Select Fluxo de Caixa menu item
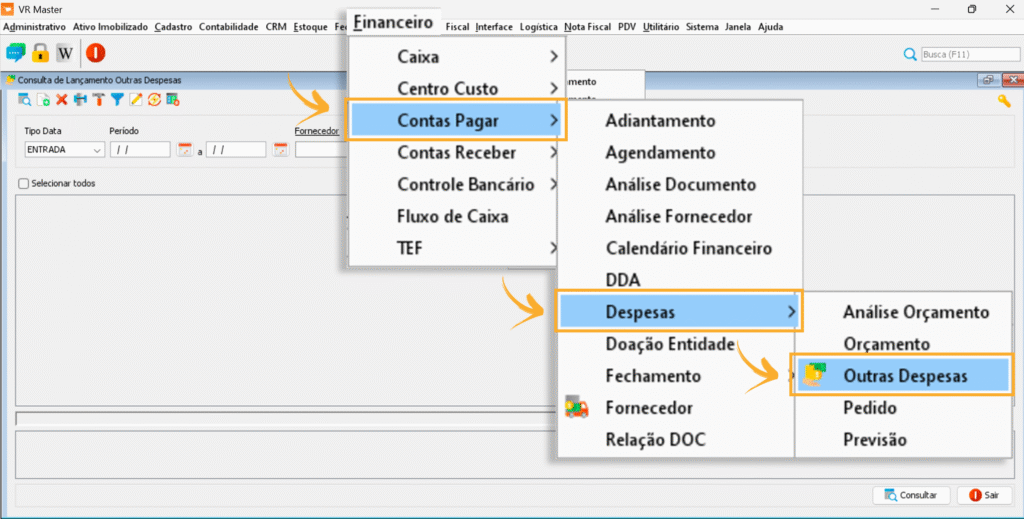Viewport: 1024px width, 519px height. 453,216
